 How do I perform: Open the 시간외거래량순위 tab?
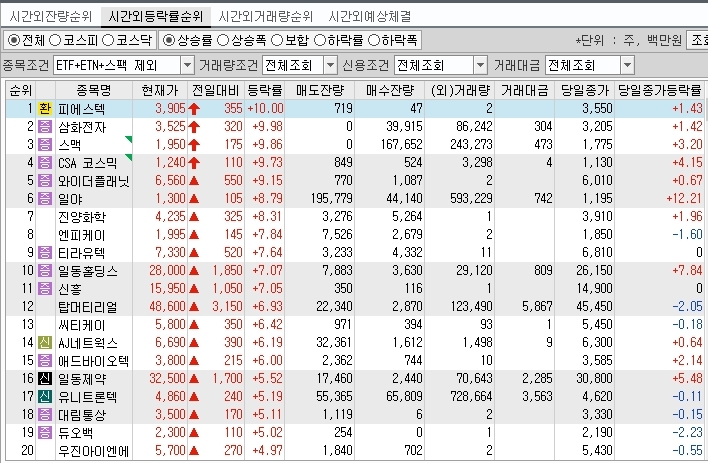coord(266,17)
